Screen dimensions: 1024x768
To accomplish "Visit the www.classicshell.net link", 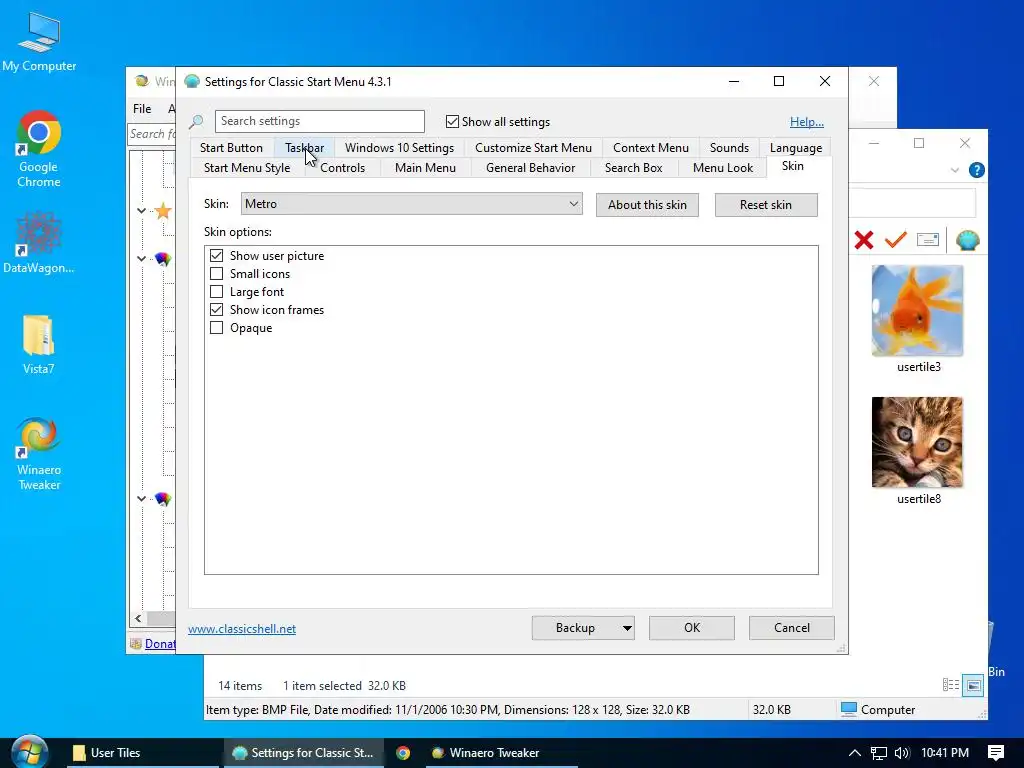I will 242,629.
